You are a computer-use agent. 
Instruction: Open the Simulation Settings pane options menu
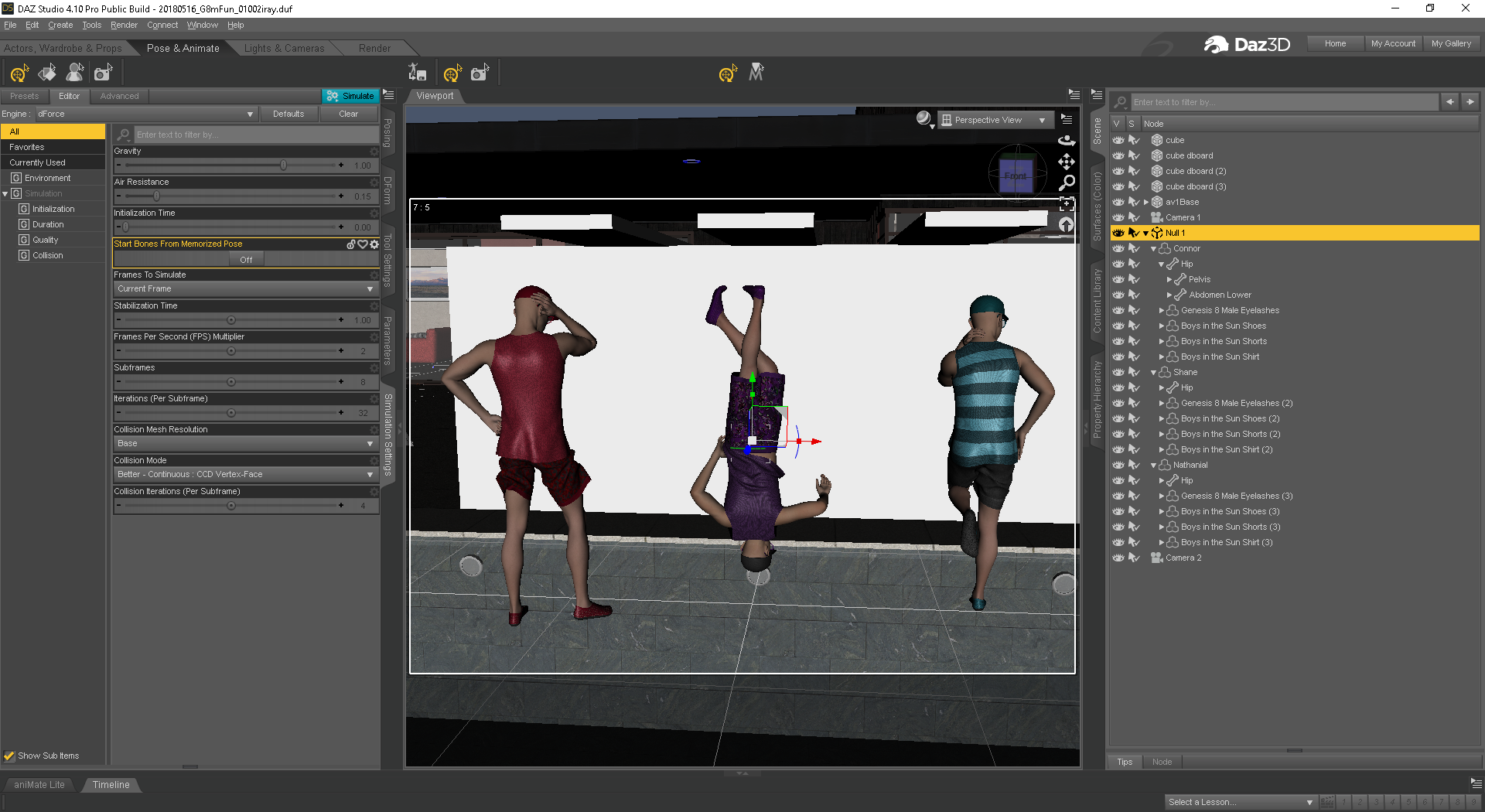389,95
